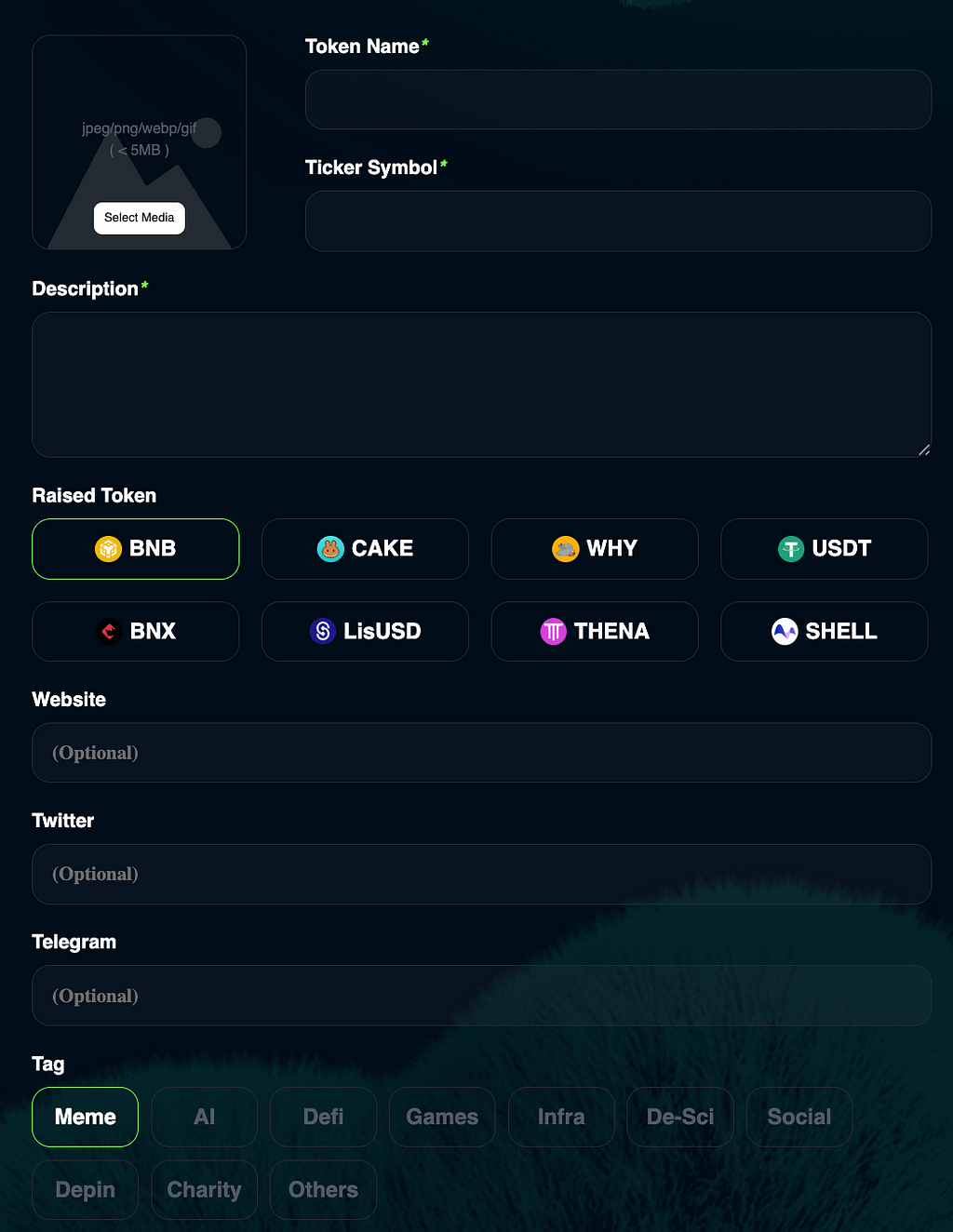
Task: Pick the Charity tag
Action: pos(205,1189)
